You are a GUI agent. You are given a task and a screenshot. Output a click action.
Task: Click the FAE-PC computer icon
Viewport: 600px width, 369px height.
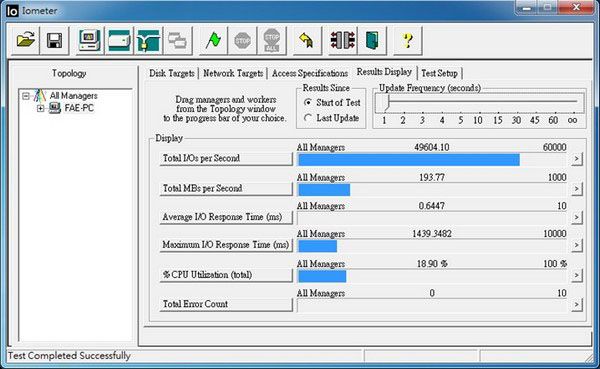point(55,108)
